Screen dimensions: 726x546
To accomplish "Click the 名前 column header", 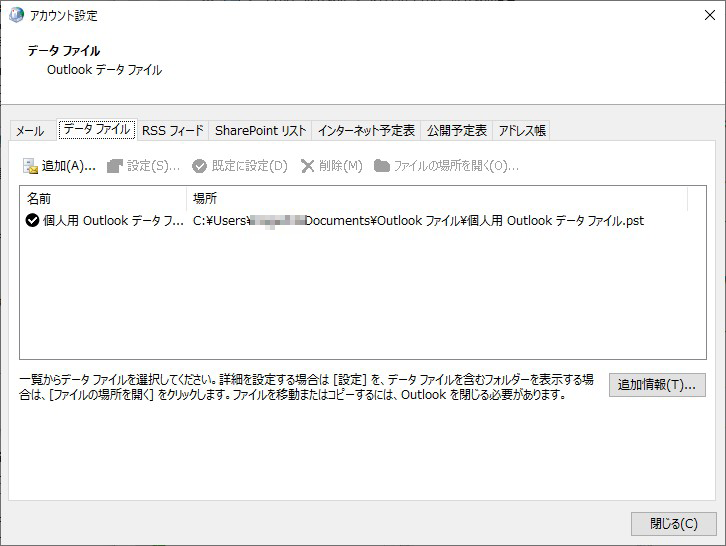I will [103, 199].
